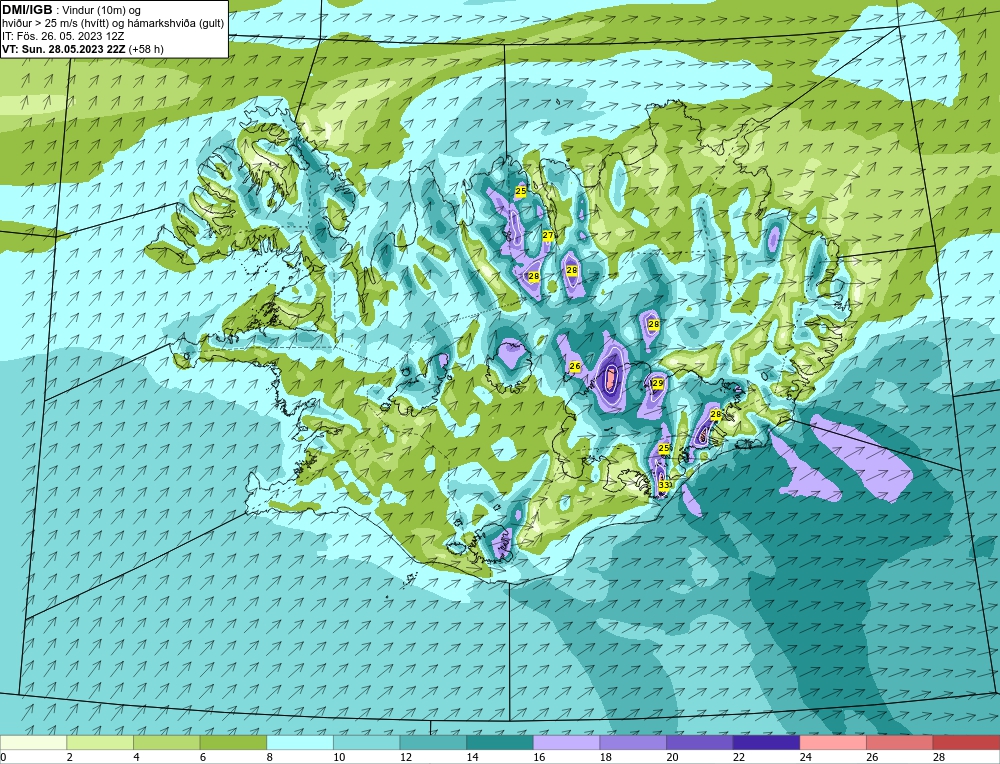Click the 'IT: Fös. 26. 05. 2023 12Z' line
Viewport: 1000px width, 764px height.
click(63, 36)
